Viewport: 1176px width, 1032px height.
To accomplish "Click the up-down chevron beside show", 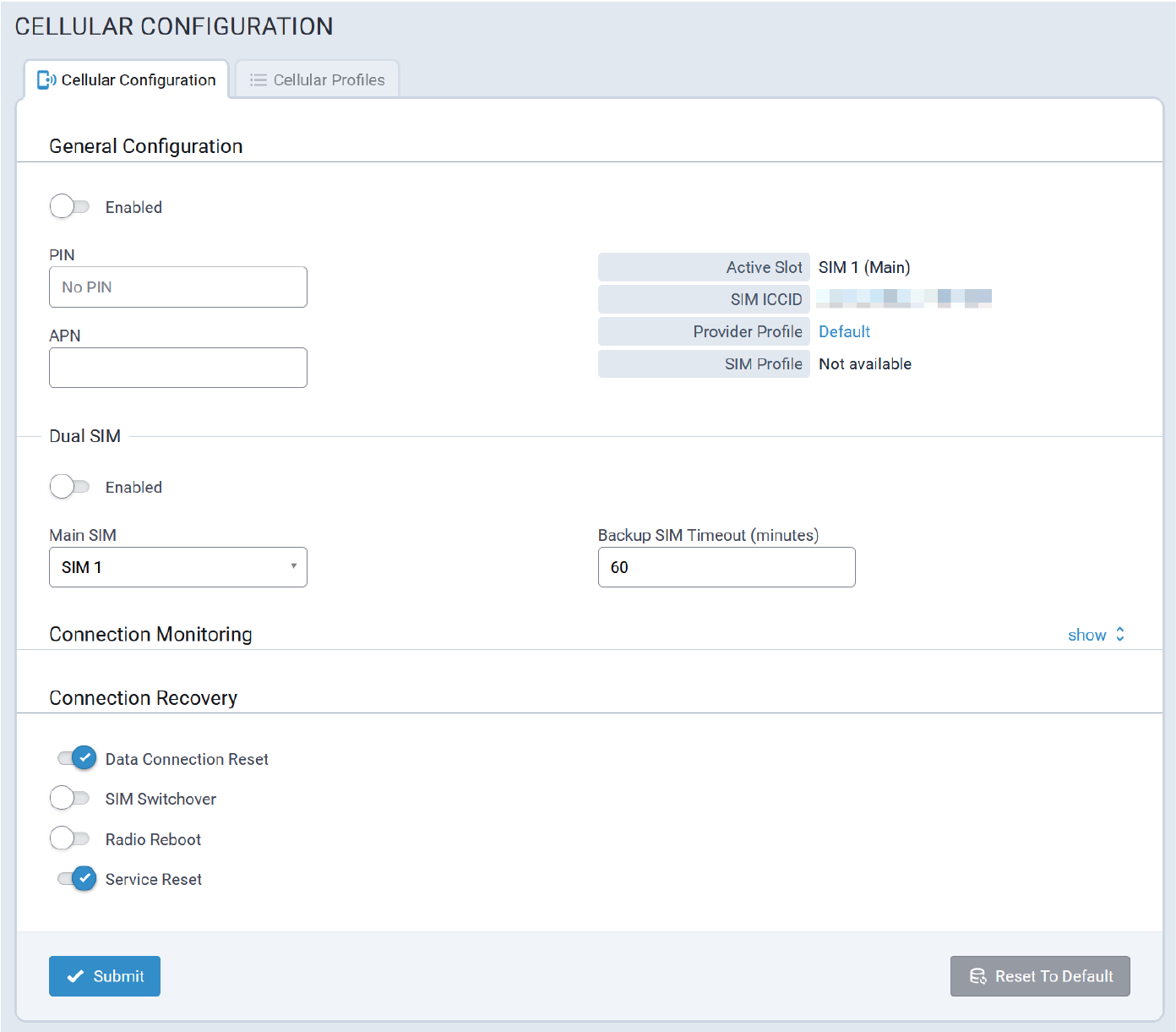I will coord(1120,635).
